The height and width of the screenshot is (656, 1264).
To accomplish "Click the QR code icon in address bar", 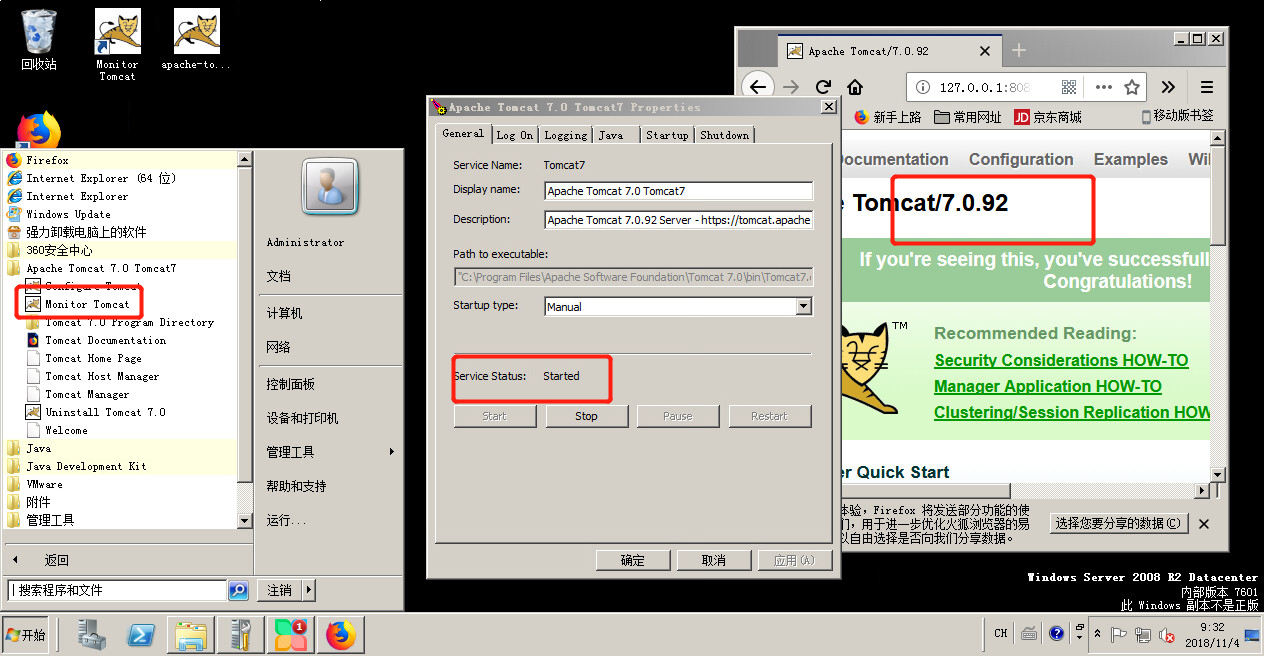I will click(x=1068, y=87).
